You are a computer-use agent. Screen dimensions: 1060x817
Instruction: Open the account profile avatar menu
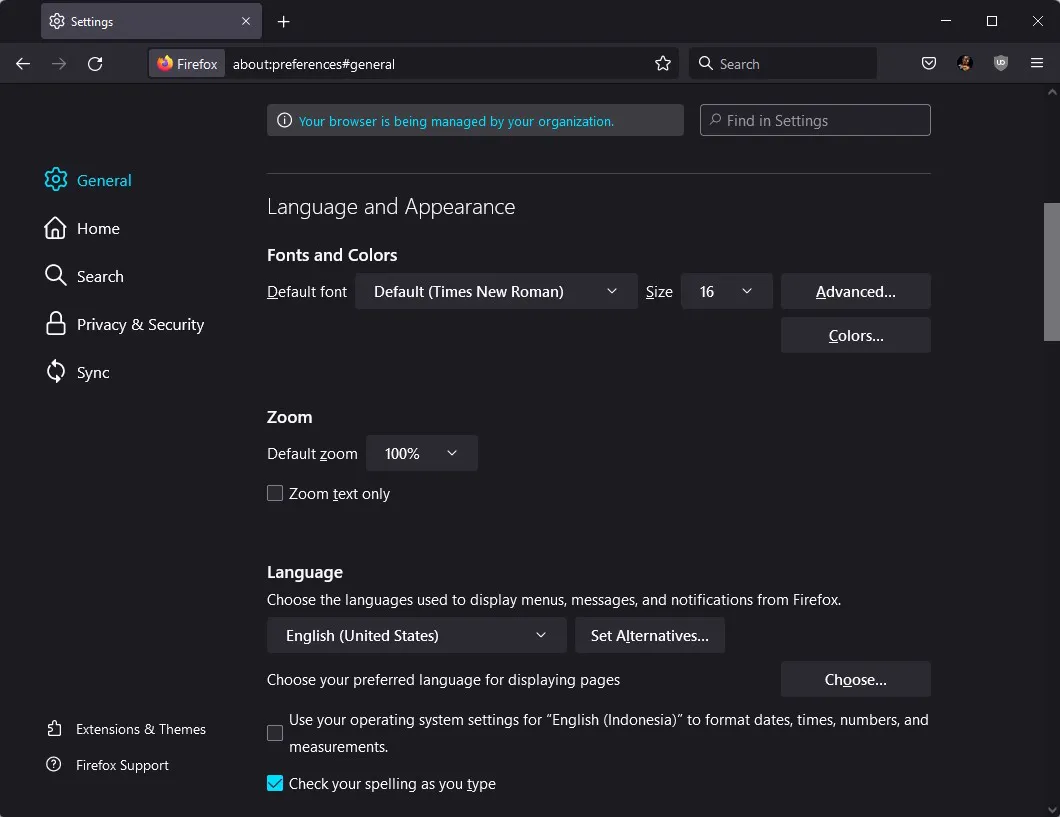click(x=965, y=63)
